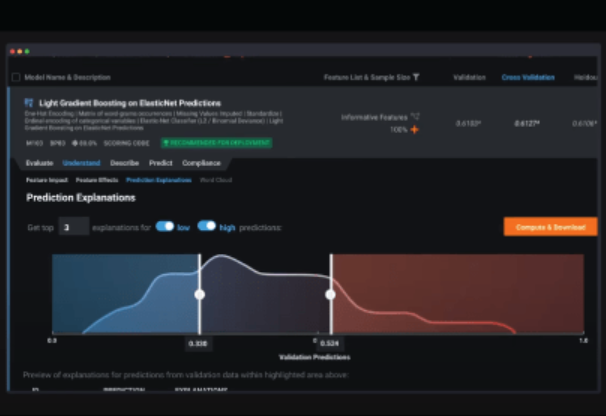Click the high threshold slider handle at 0.524
Image resolution: width=606 pixels, height=416 pixels.
[330, 295]
